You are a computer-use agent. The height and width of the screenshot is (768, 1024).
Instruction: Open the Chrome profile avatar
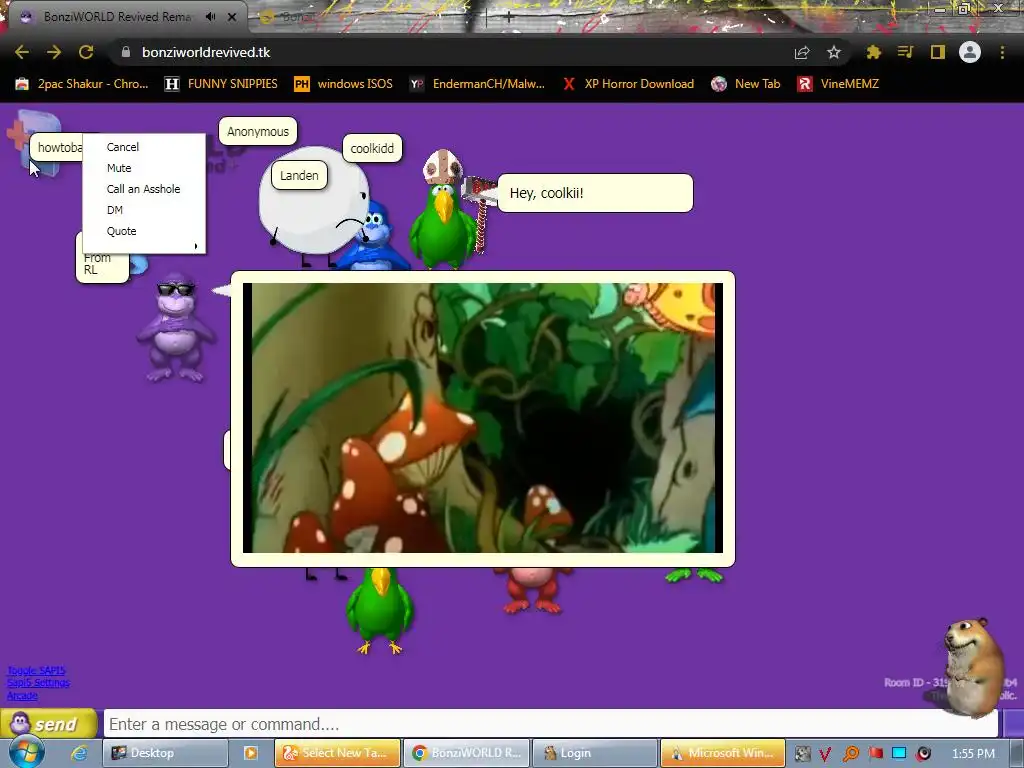coord(970,52)
